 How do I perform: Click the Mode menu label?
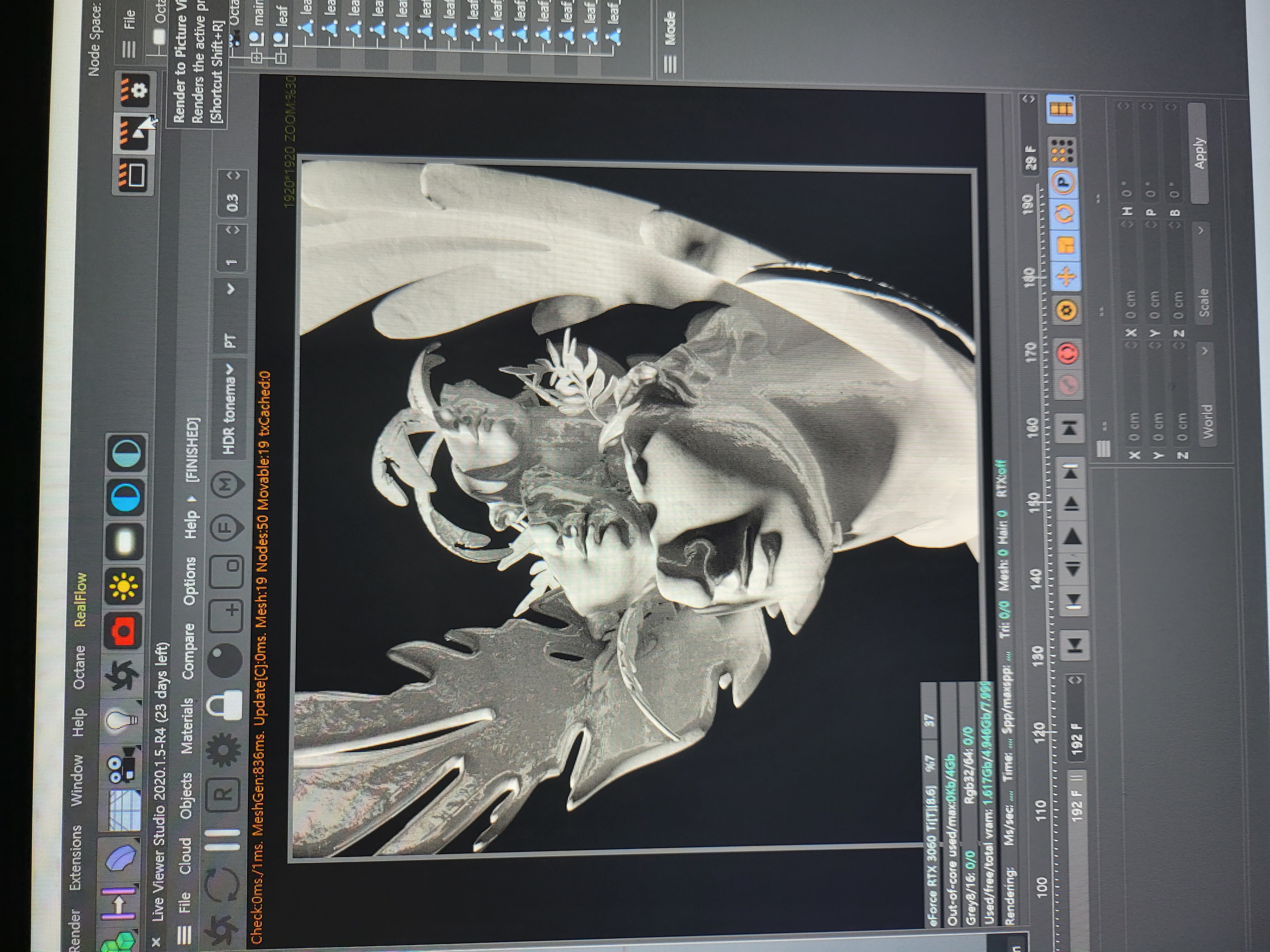(669, 28)
